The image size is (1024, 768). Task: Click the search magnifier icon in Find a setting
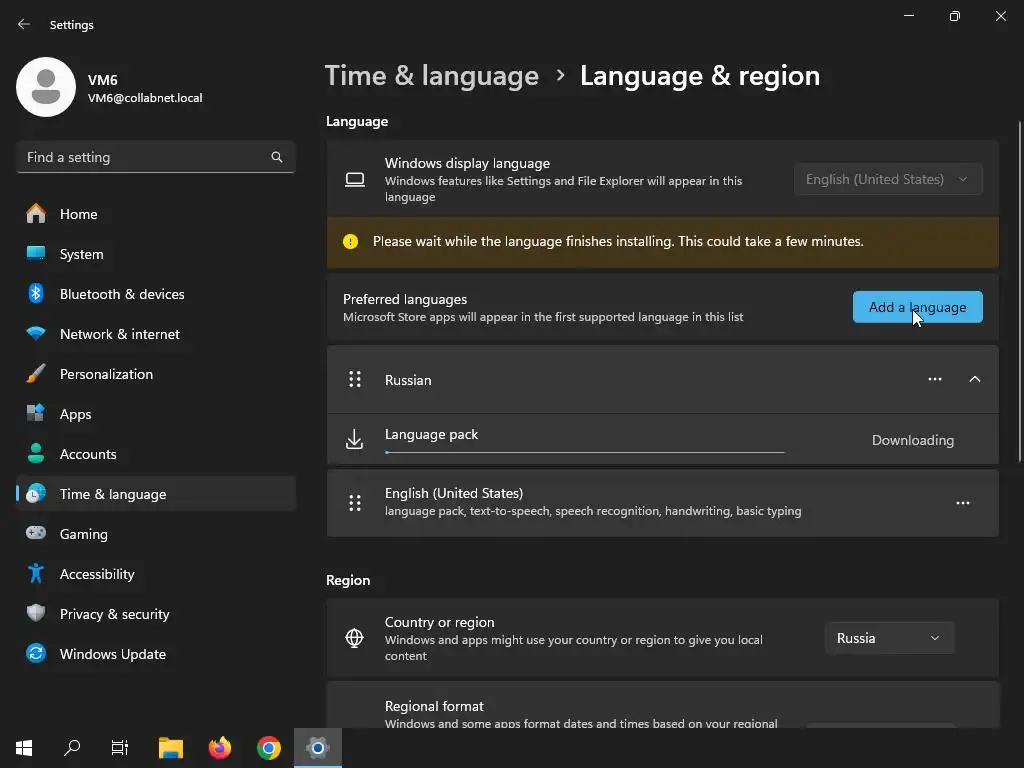point(277,157)
